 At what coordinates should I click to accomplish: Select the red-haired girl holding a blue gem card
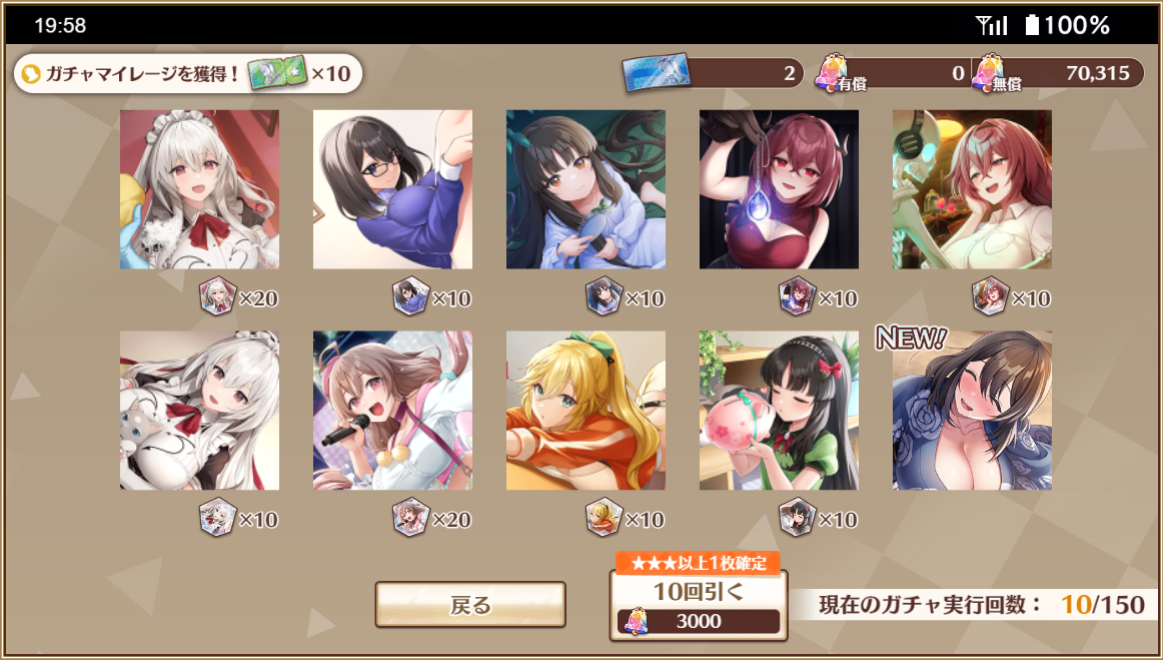pos(779,189)
